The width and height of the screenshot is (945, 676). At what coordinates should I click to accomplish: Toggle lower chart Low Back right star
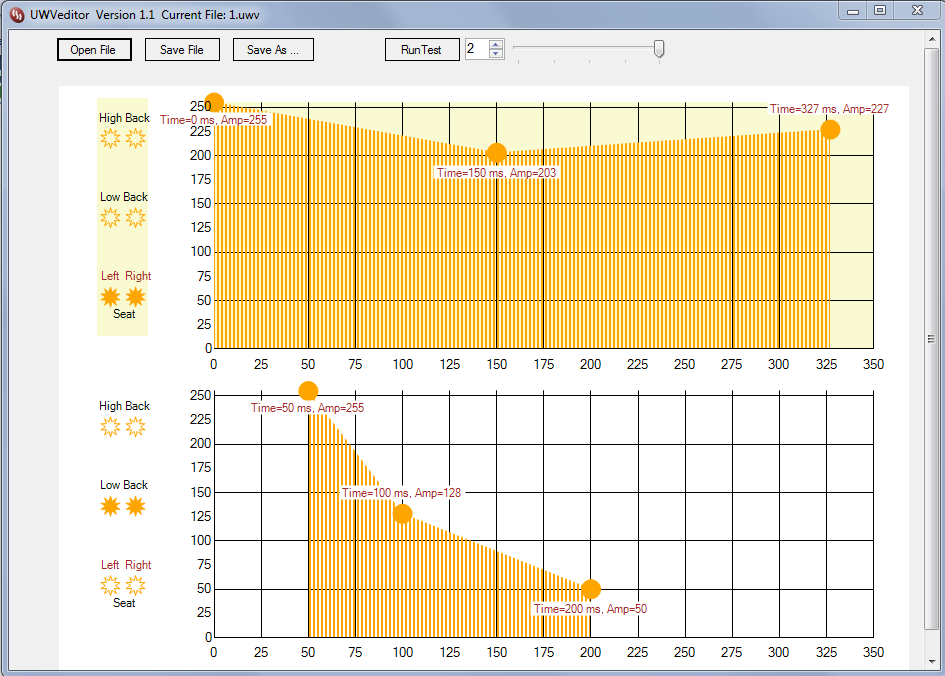[136, 507]
